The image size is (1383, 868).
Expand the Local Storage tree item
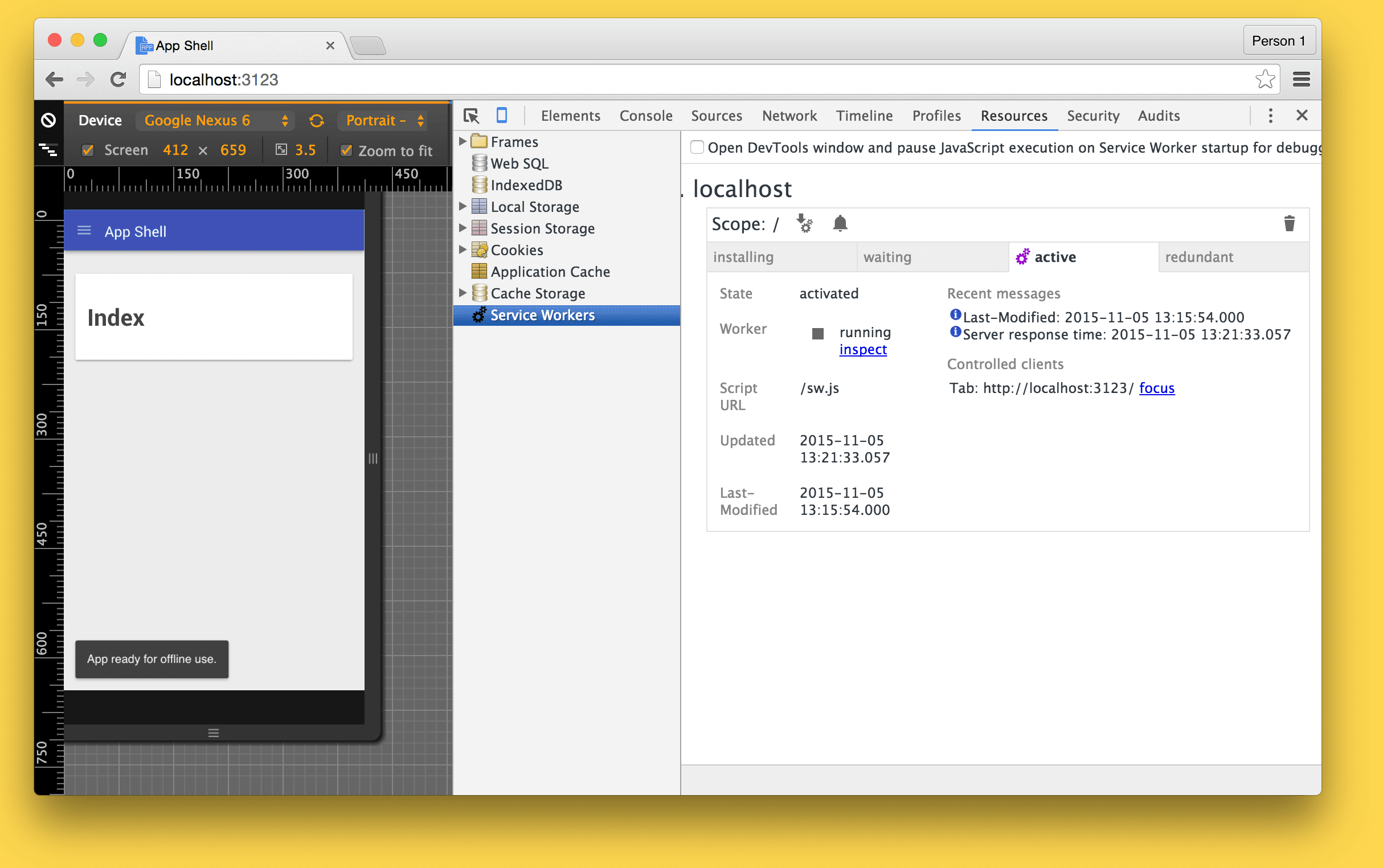pyautogui.click(x=464, y=207)
